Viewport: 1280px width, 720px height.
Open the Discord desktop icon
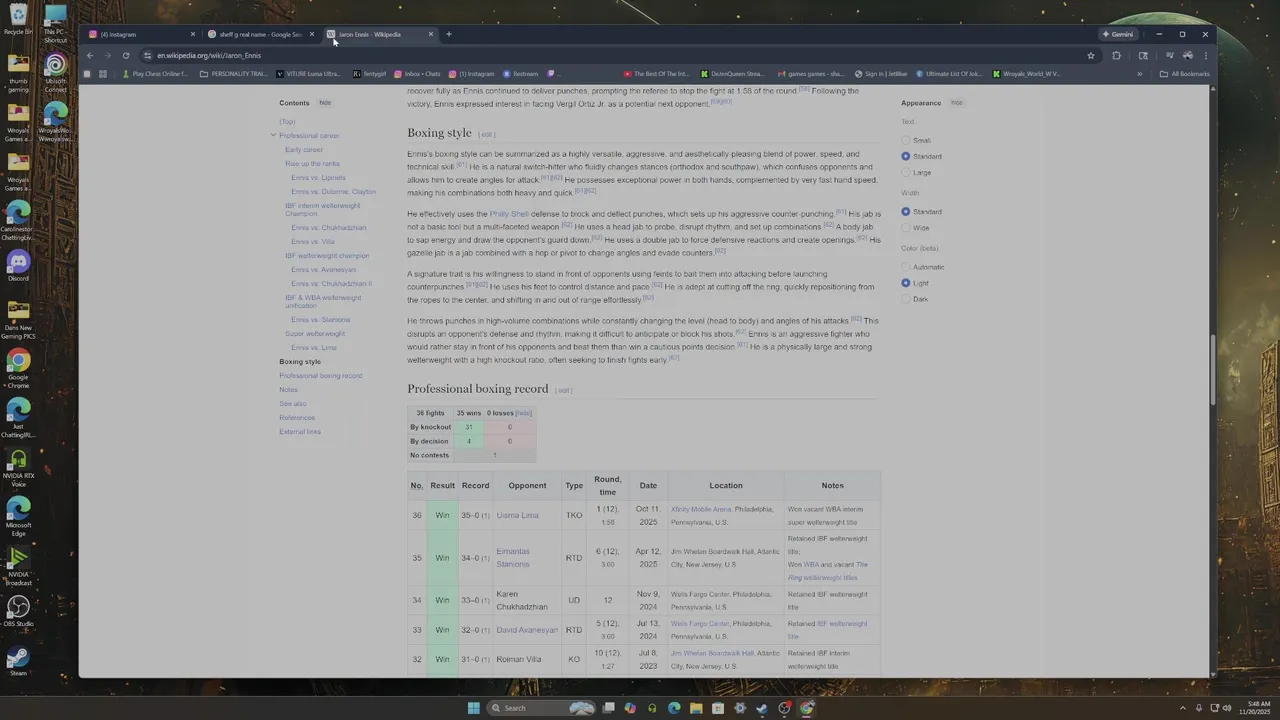click(18, 267)
